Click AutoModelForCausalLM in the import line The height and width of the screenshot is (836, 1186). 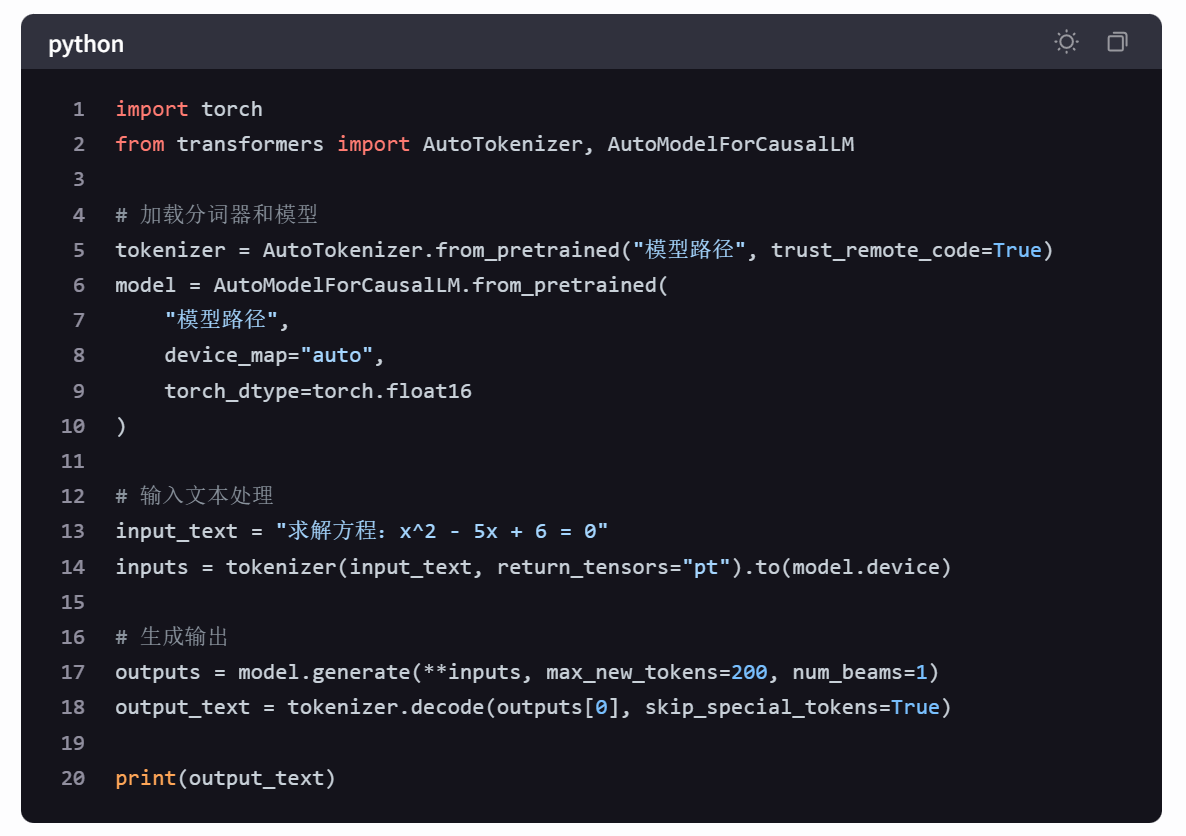click(730, 144)
